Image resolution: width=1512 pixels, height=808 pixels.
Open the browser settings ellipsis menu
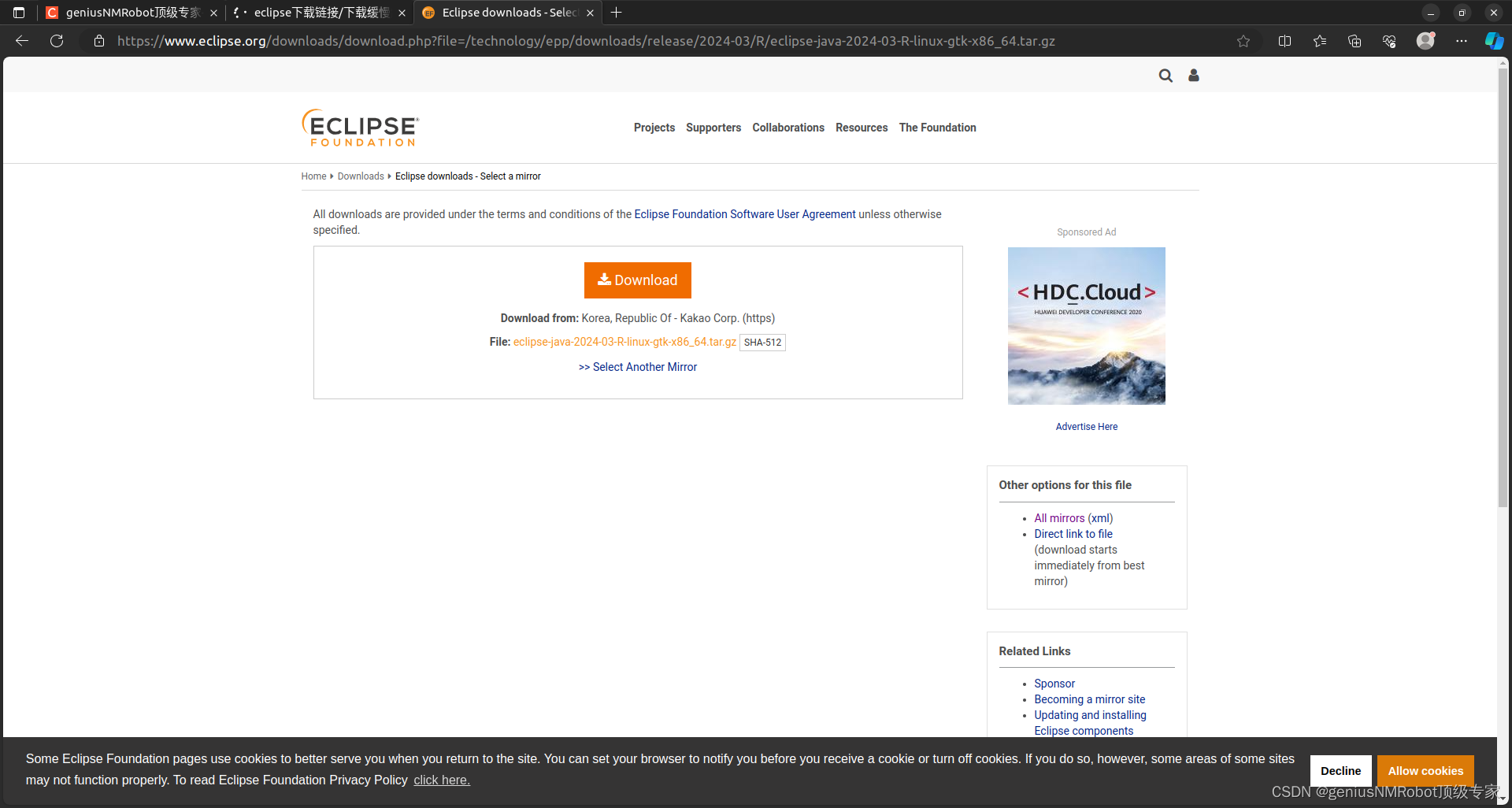(x=1462, y=41)
